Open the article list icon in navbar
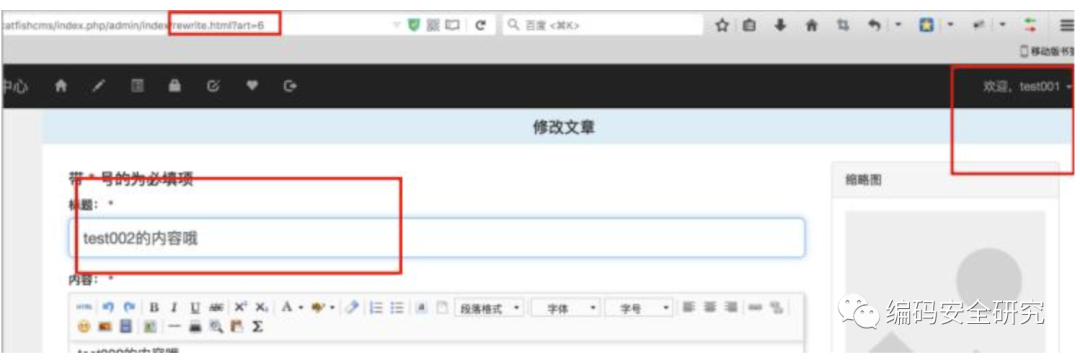The image size is (1080, 360). point(137,86)
